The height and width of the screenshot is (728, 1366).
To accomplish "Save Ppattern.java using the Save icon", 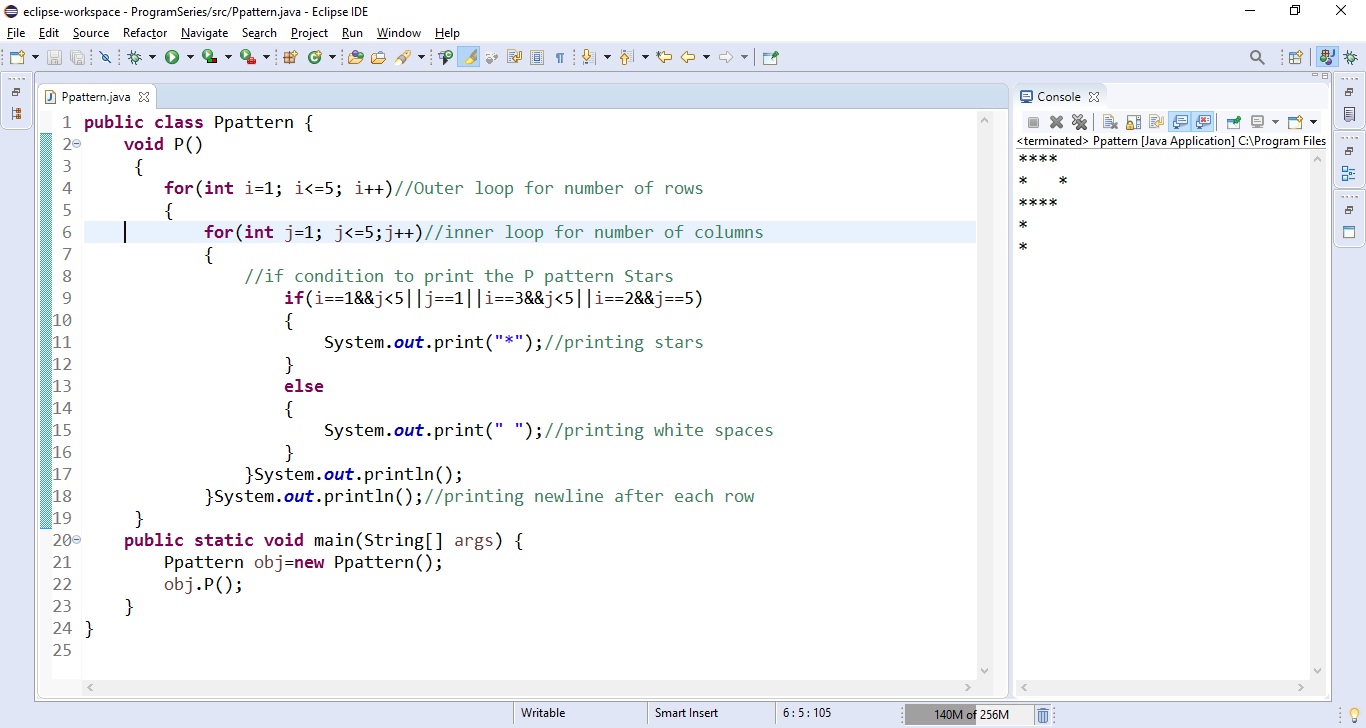I will point(54,57).
